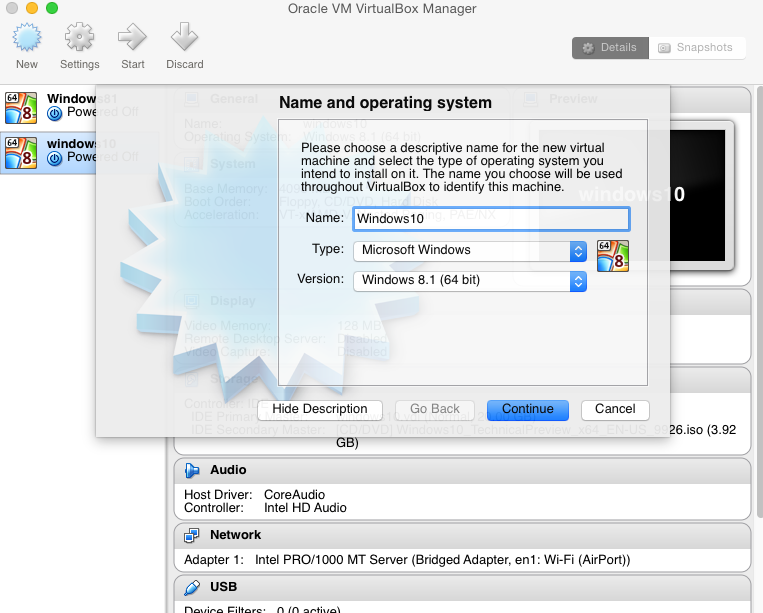The image size is (763, 613).
Task: Switch to the Snapshots tab
Action: [x=697, y=47]
